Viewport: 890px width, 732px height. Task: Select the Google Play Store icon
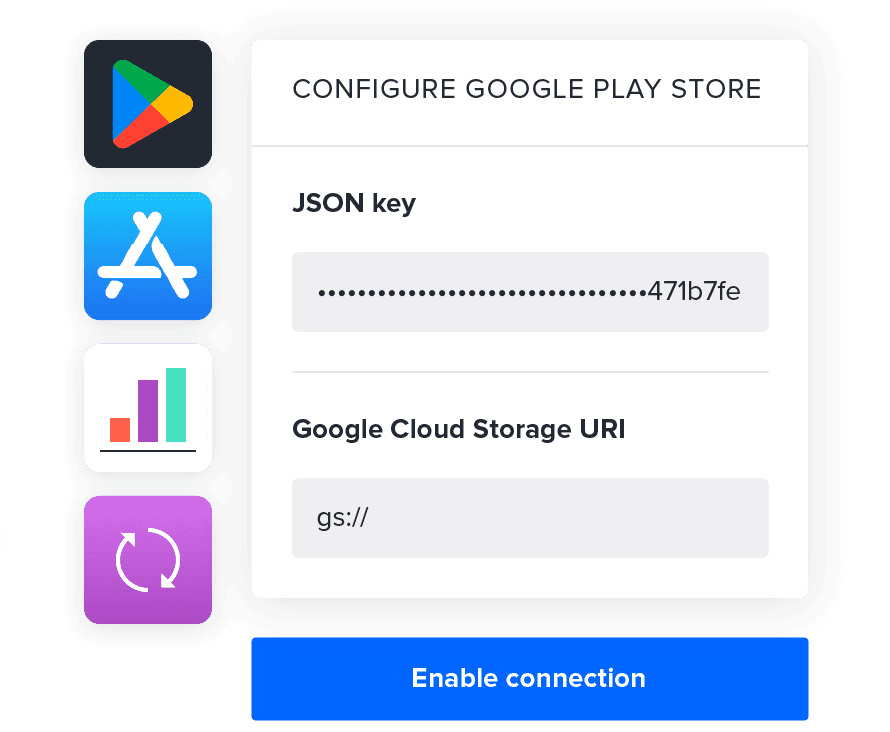(x=148, y=104)
